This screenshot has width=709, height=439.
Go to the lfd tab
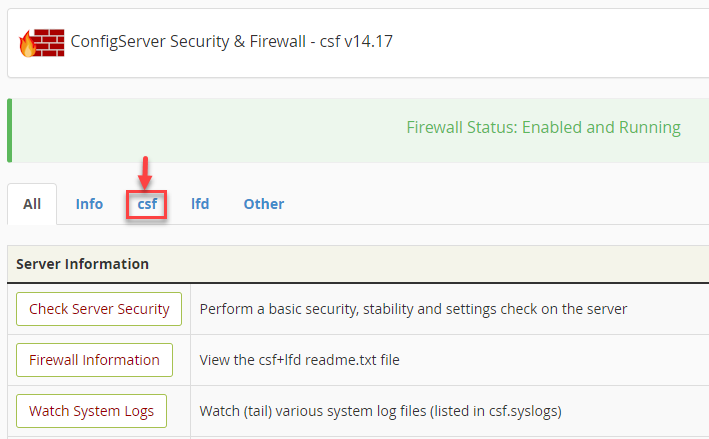point(200,204)
